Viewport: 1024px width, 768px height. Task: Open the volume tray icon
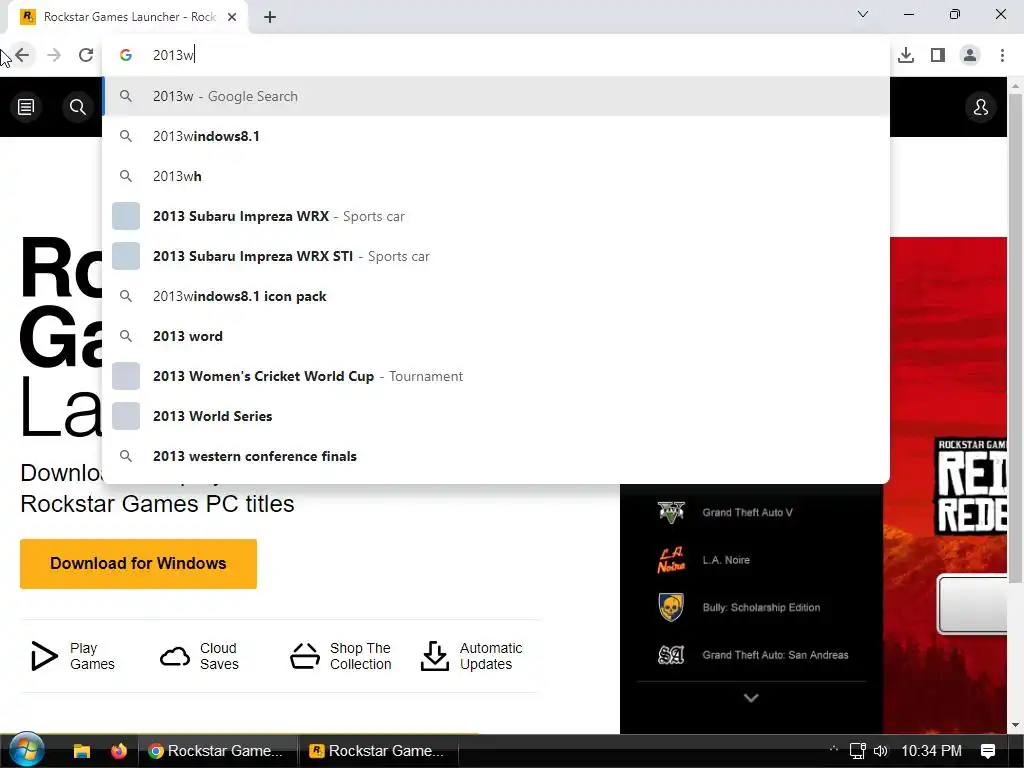[880, 751]
